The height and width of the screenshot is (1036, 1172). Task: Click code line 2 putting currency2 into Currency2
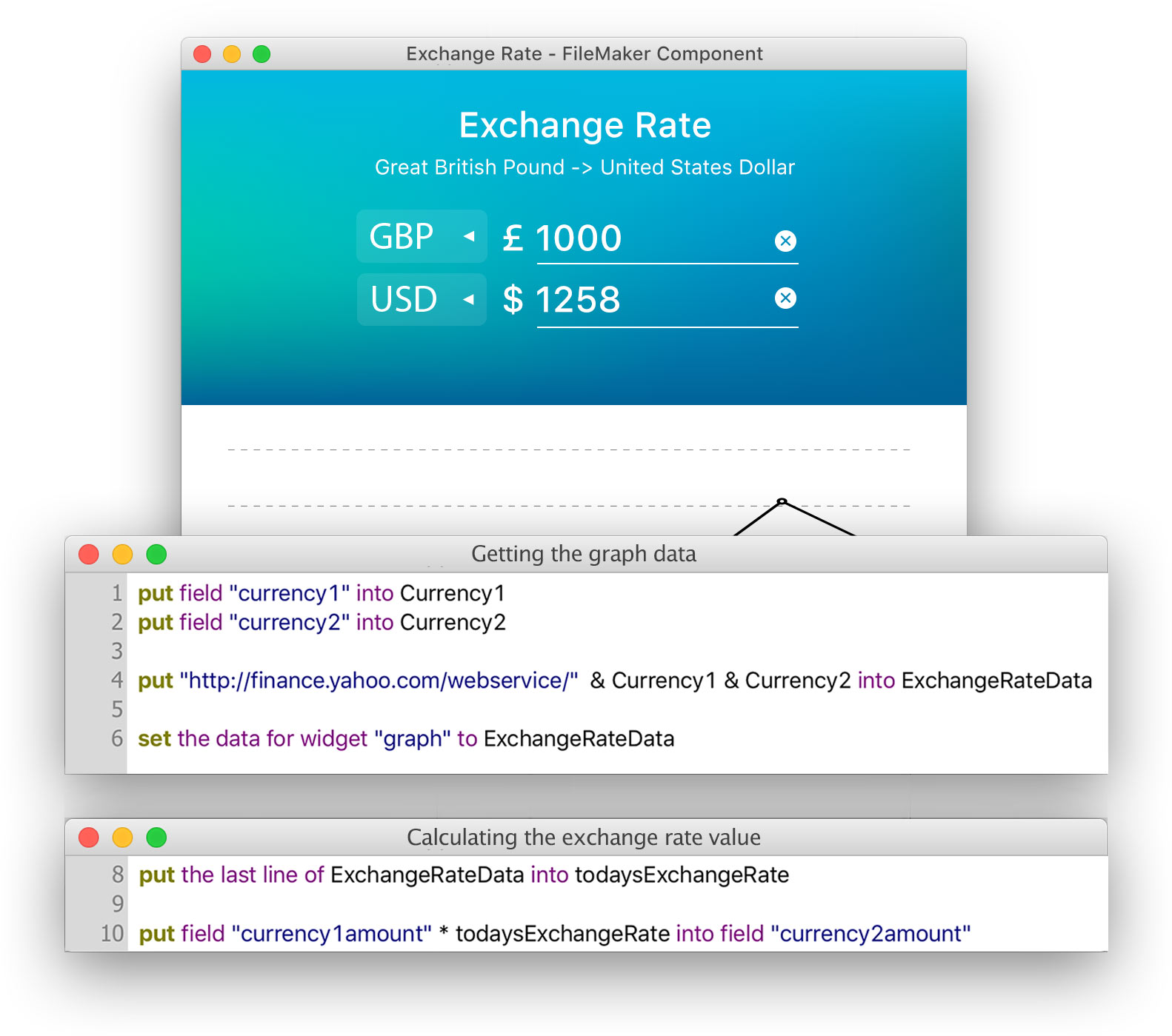point(322,622)
